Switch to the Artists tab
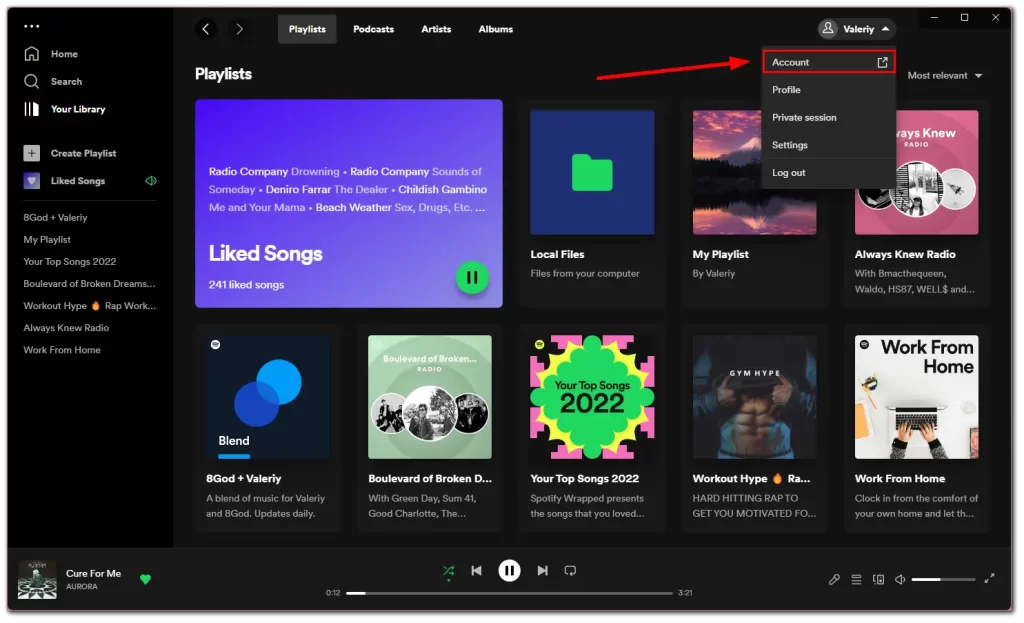This screenshot has width=1024, height=623. [436, 29]
